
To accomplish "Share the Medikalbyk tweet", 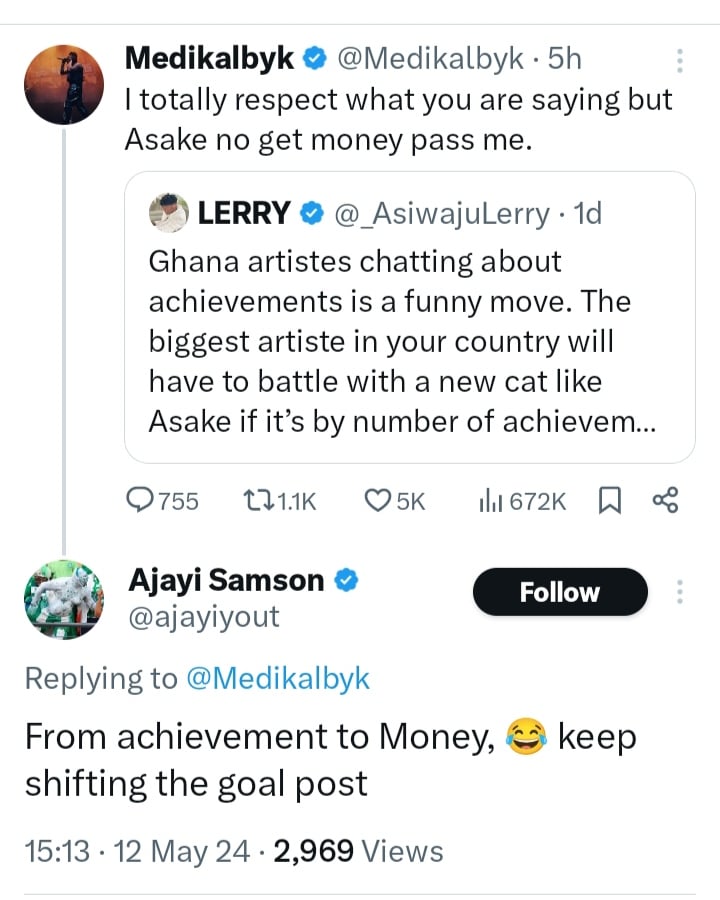I will pyautogui.click(x=665, y=500).
